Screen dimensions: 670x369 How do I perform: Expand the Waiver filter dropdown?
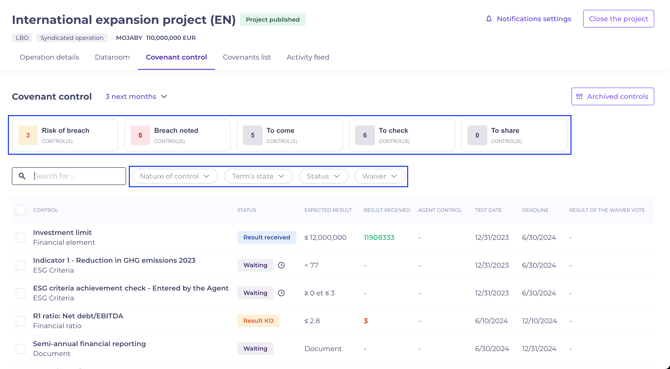(x=380, y=176)
